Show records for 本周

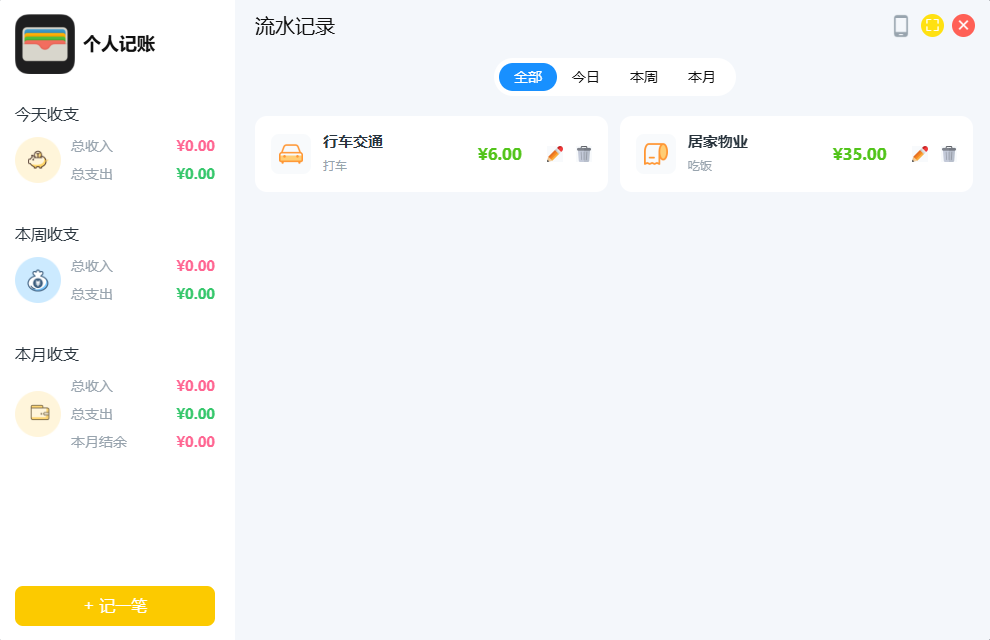click(644, 77)
